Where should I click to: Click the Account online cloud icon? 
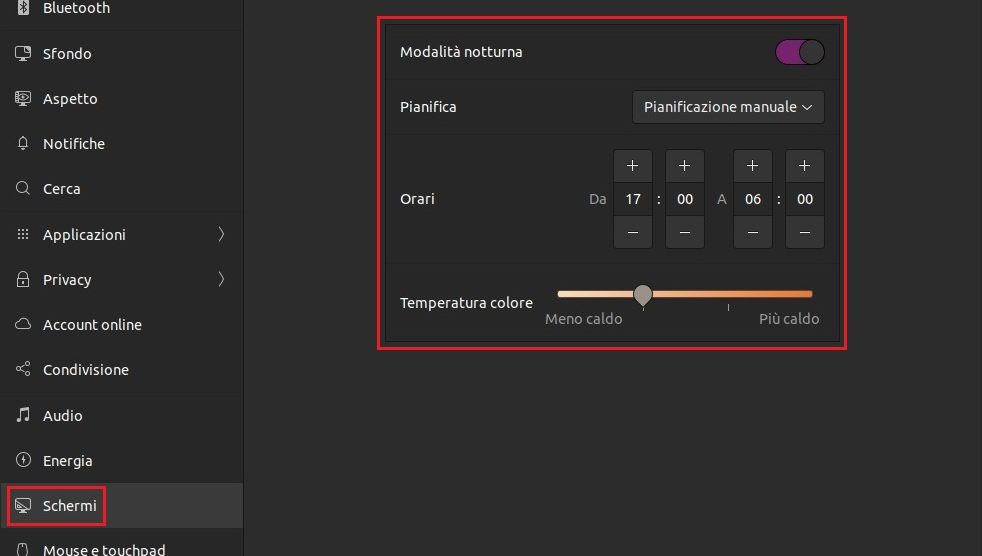tap(23, 325)
